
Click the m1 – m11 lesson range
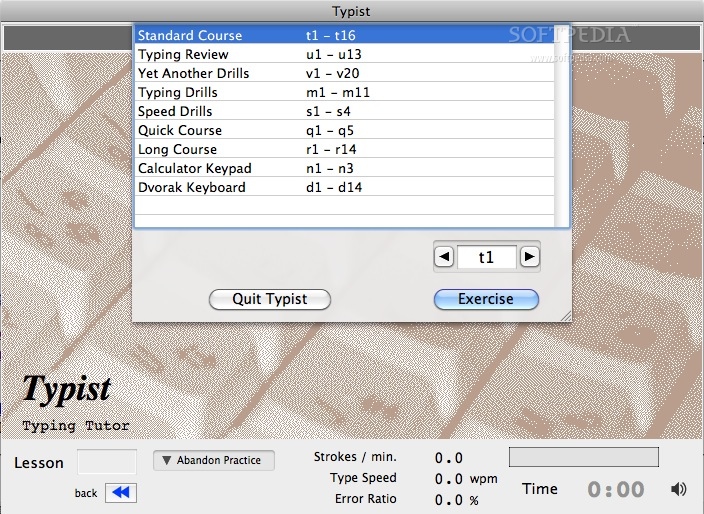pos(338,92)
